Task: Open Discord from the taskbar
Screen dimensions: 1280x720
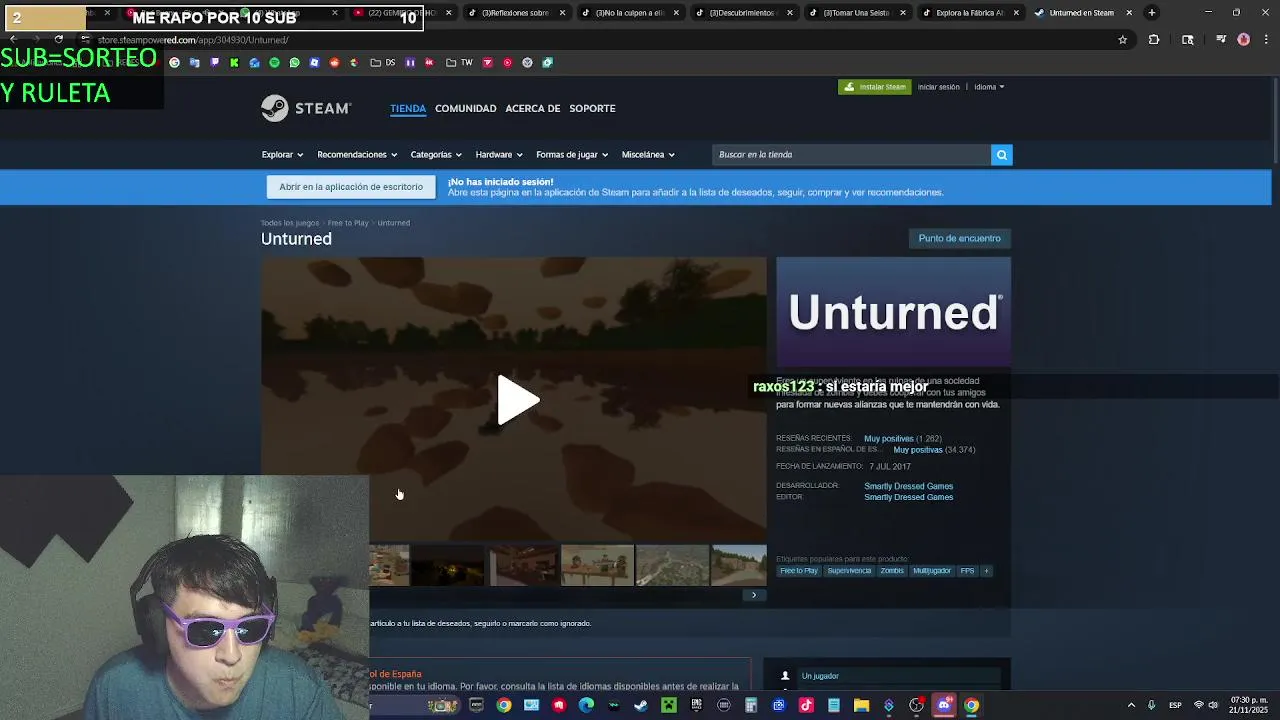Action: pos(944,705)
